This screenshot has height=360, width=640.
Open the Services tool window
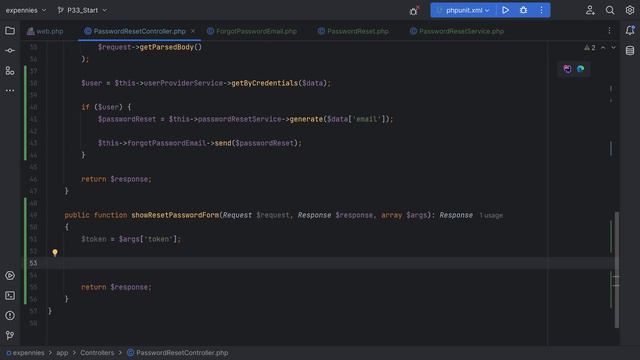(x=10, y=276)
